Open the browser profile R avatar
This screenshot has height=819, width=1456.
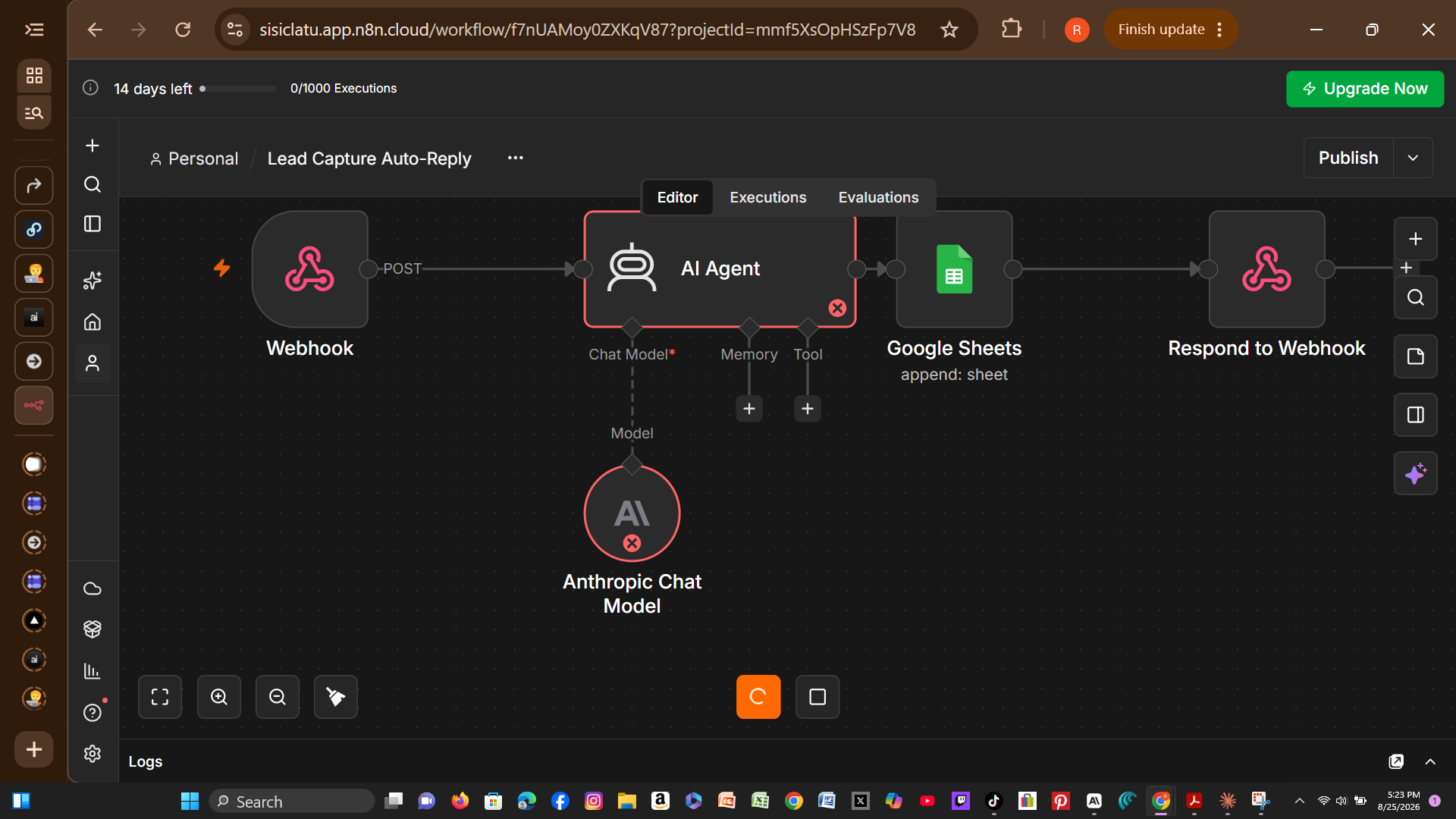(1077, 30)
